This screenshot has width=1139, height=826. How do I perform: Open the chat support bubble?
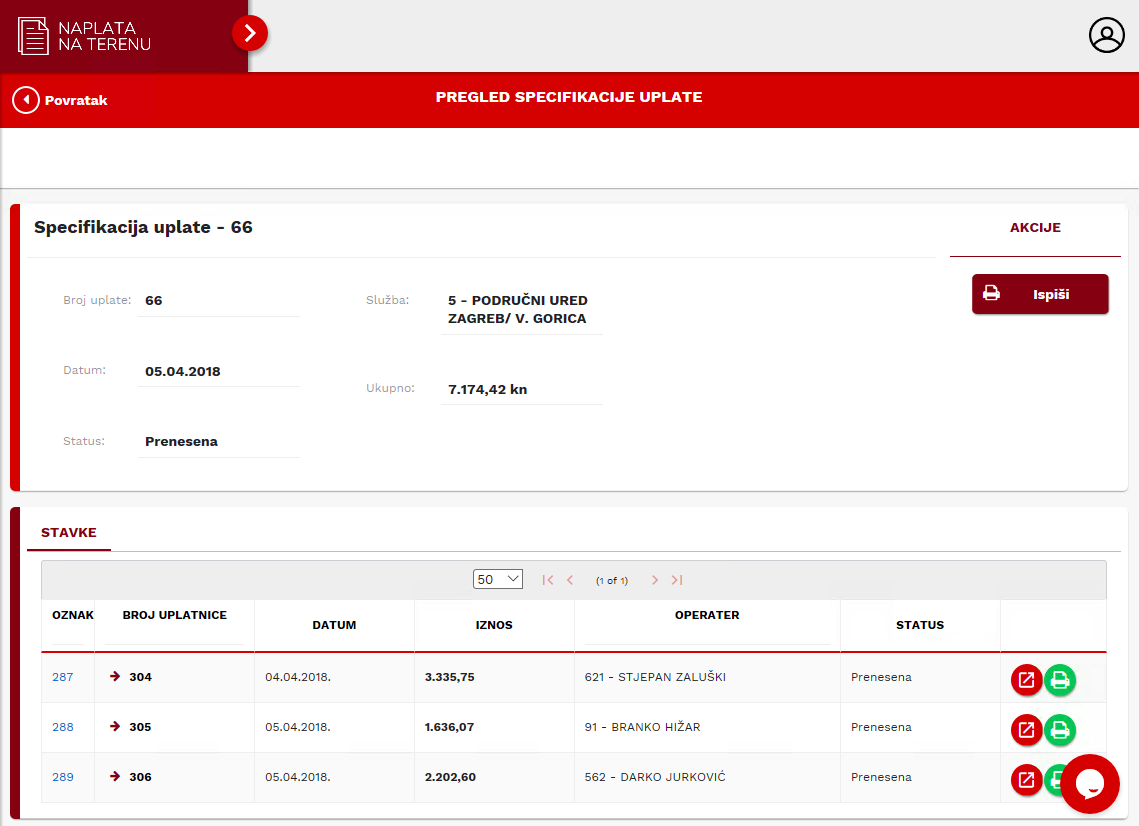1090,784
